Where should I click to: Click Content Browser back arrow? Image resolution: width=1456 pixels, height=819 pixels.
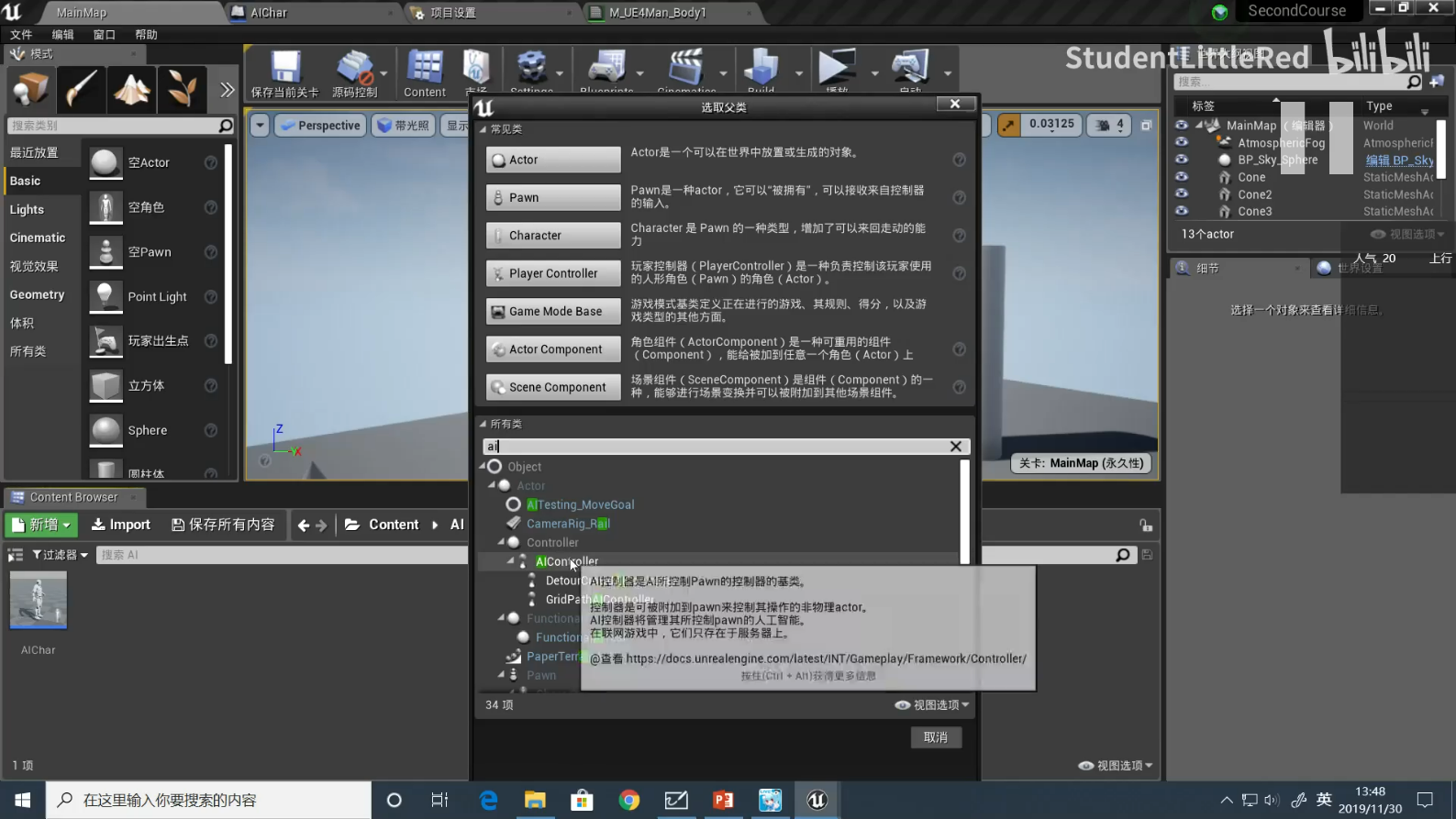click(304, 526)
